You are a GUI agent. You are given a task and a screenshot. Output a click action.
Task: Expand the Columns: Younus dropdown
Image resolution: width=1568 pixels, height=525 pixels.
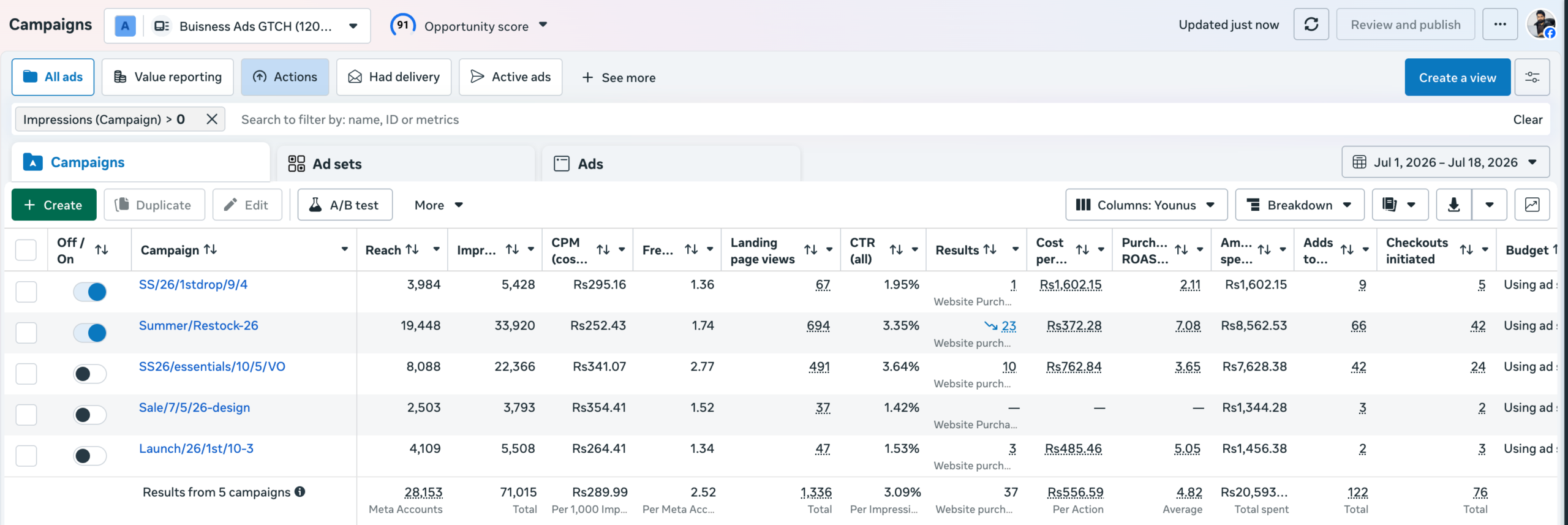tap(1146, 205)
